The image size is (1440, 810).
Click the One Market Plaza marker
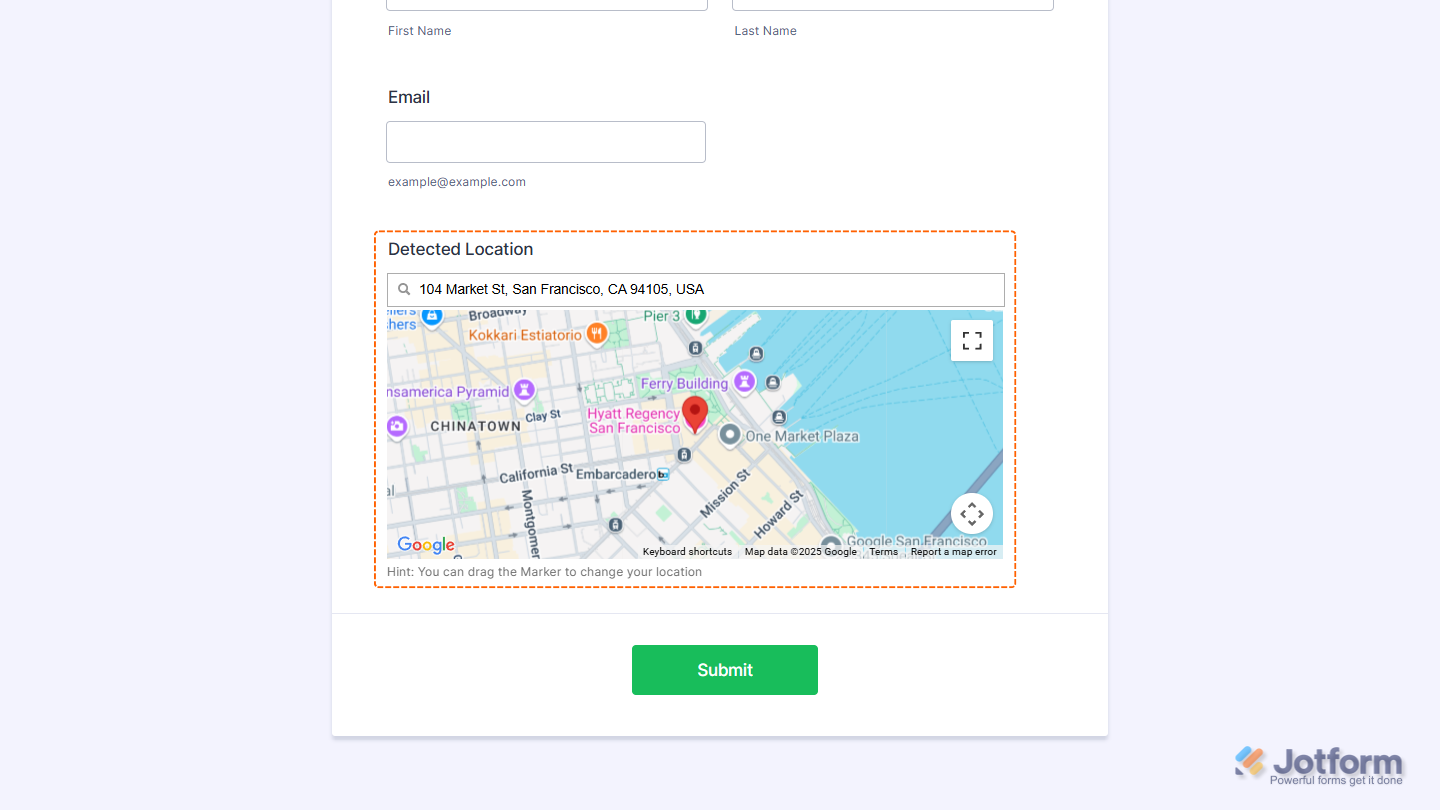point(730,434)
